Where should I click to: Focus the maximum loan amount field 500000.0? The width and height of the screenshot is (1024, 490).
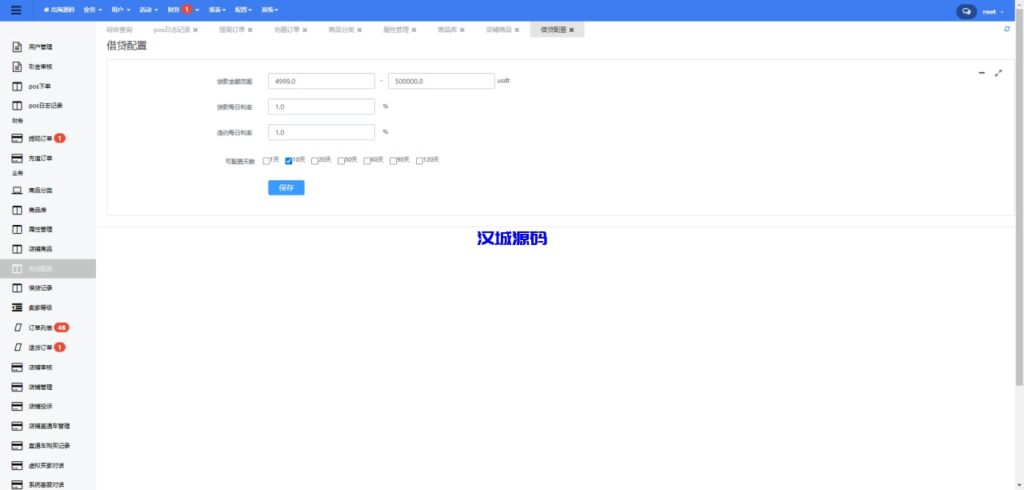point(441,81)
